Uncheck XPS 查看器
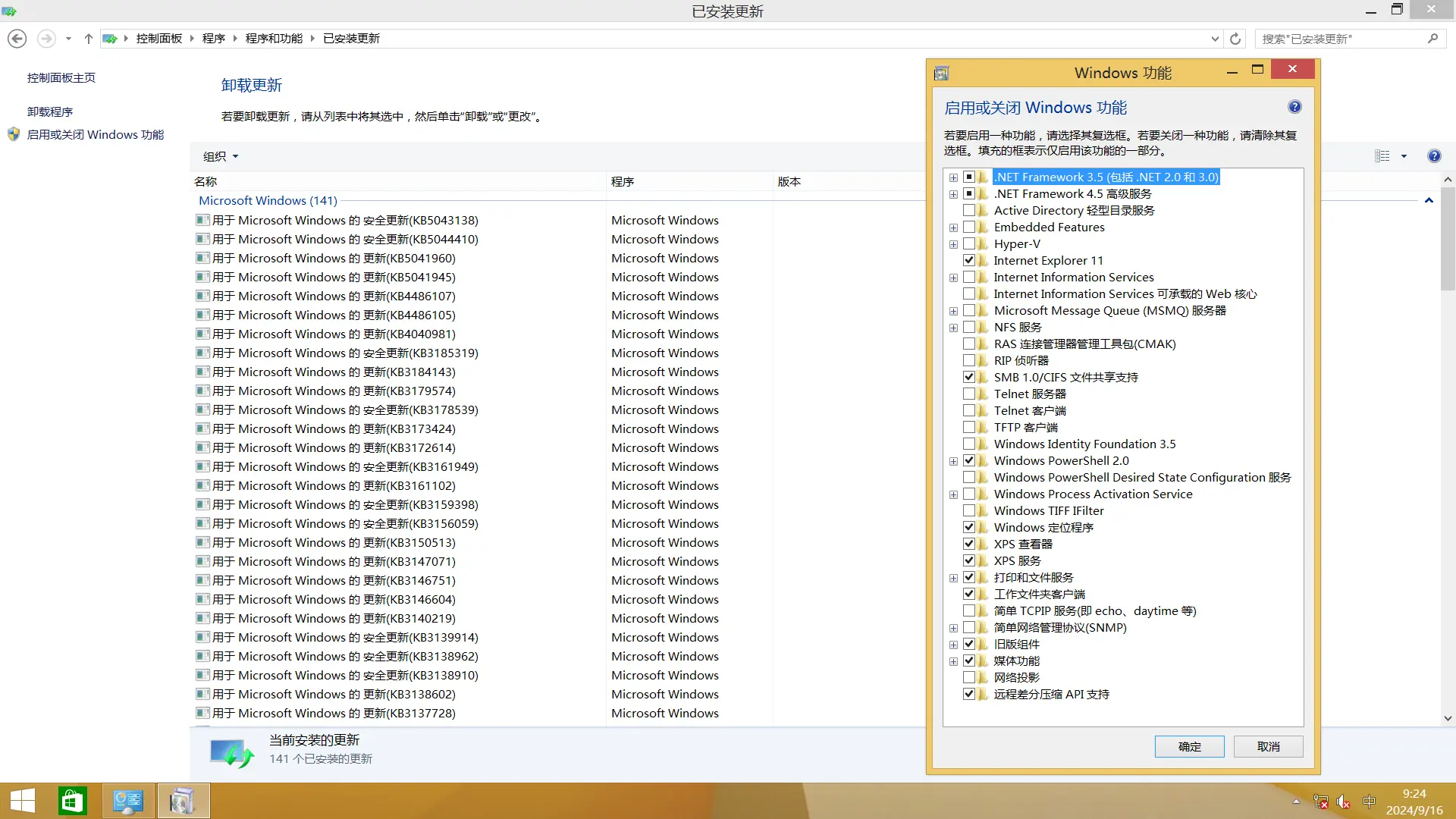The image size is (1456, 819). (x=969, y=544)
